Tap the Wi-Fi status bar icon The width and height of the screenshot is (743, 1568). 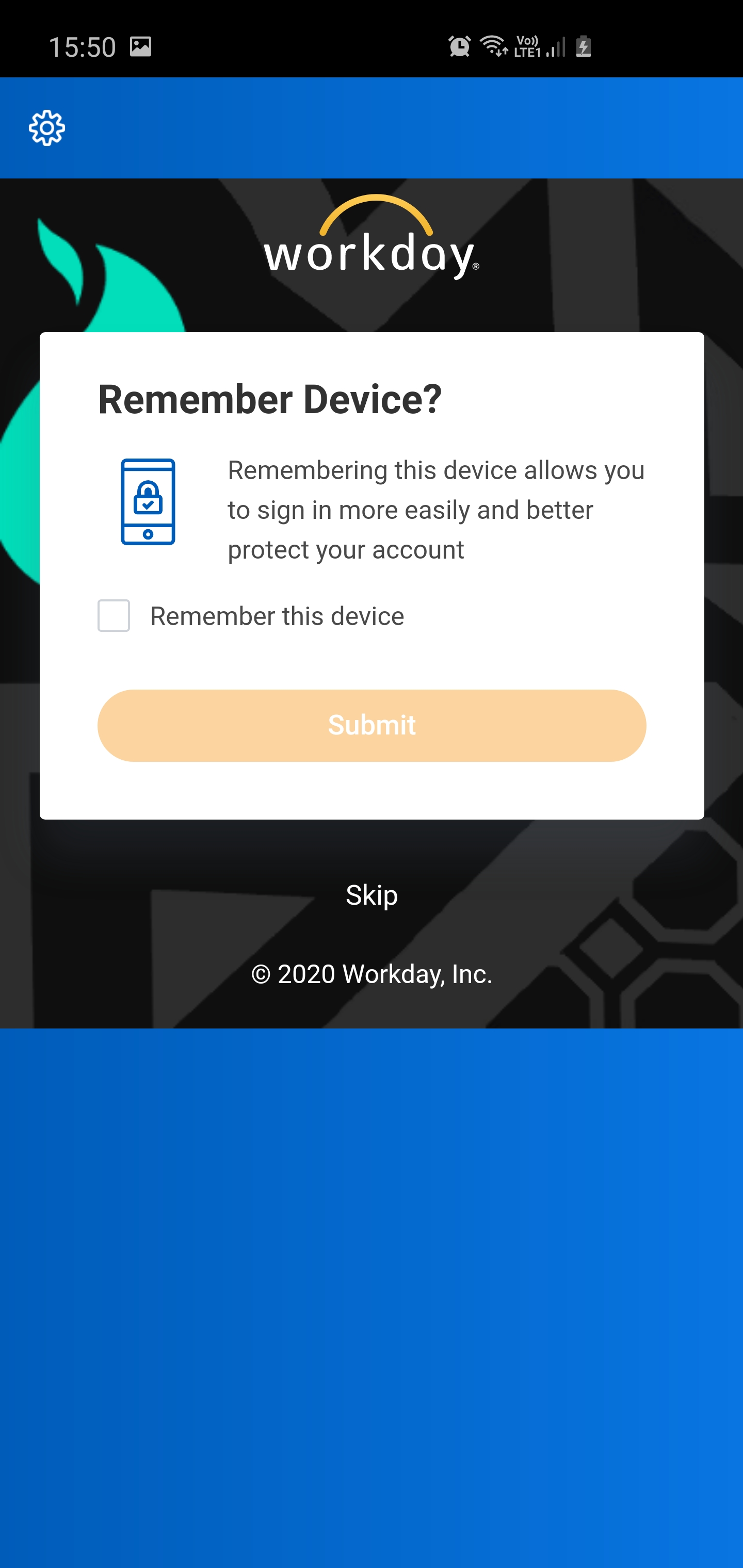493,46
